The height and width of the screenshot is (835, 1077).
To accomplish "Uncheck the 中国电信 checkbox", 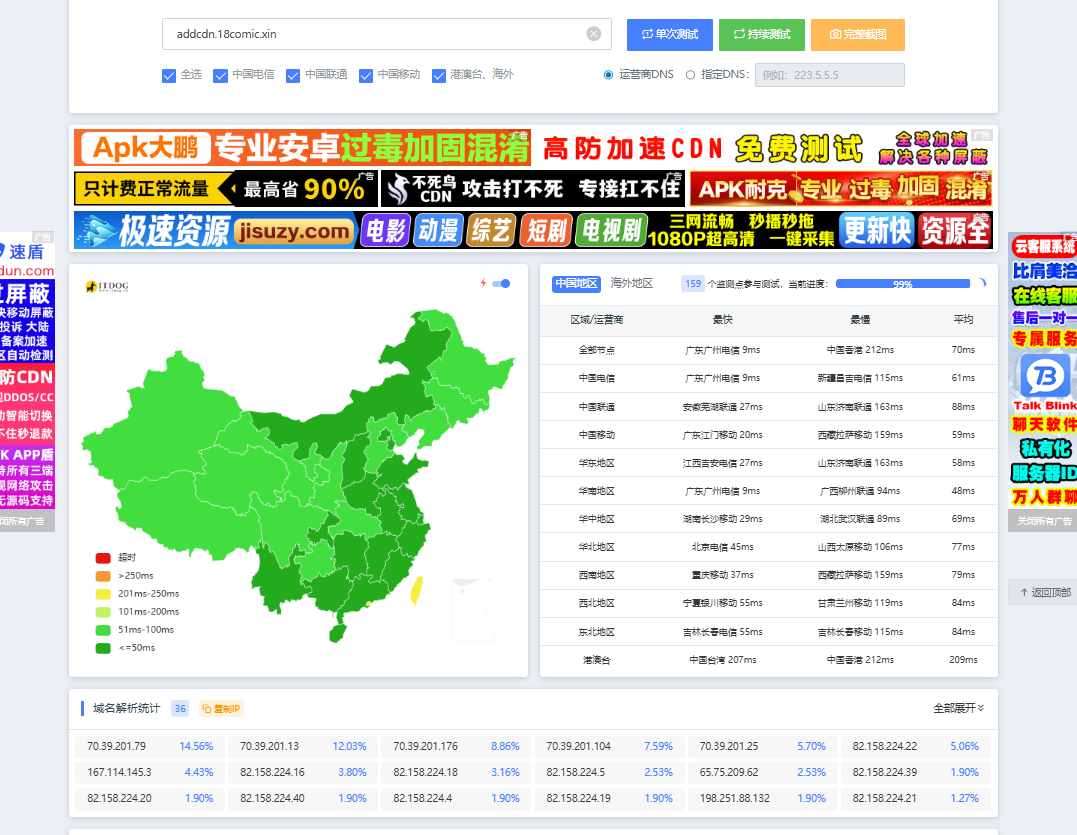I will pyautogui.click(x=221, y=75).
